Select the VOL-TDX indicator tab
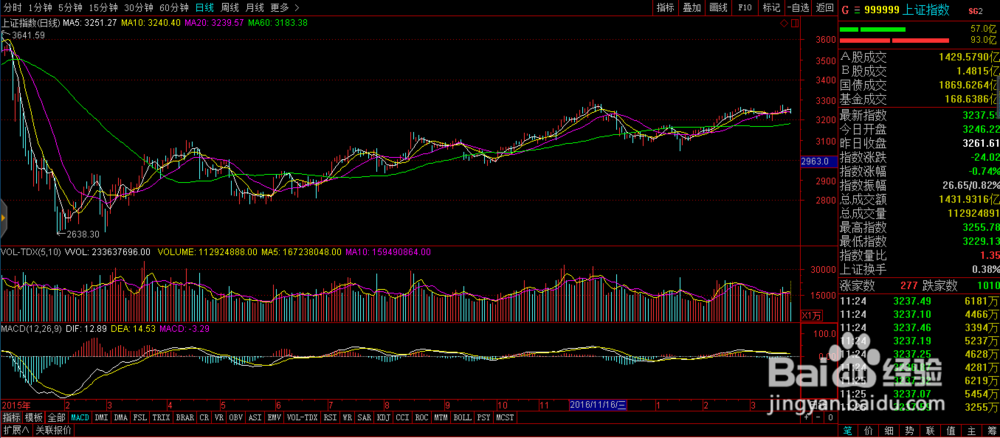The image size is (1000, 438). 302,418
